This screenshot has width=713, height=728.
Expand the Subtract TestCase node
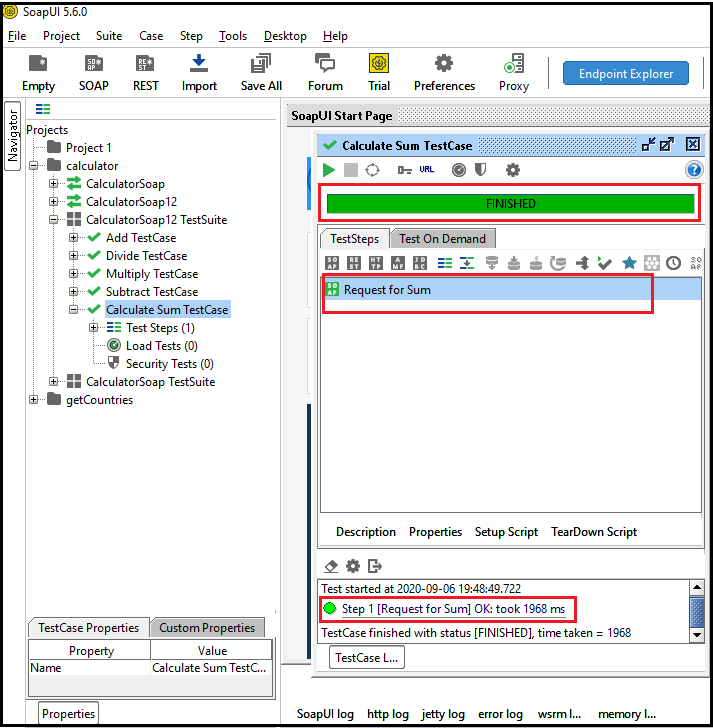coord(73,291)
